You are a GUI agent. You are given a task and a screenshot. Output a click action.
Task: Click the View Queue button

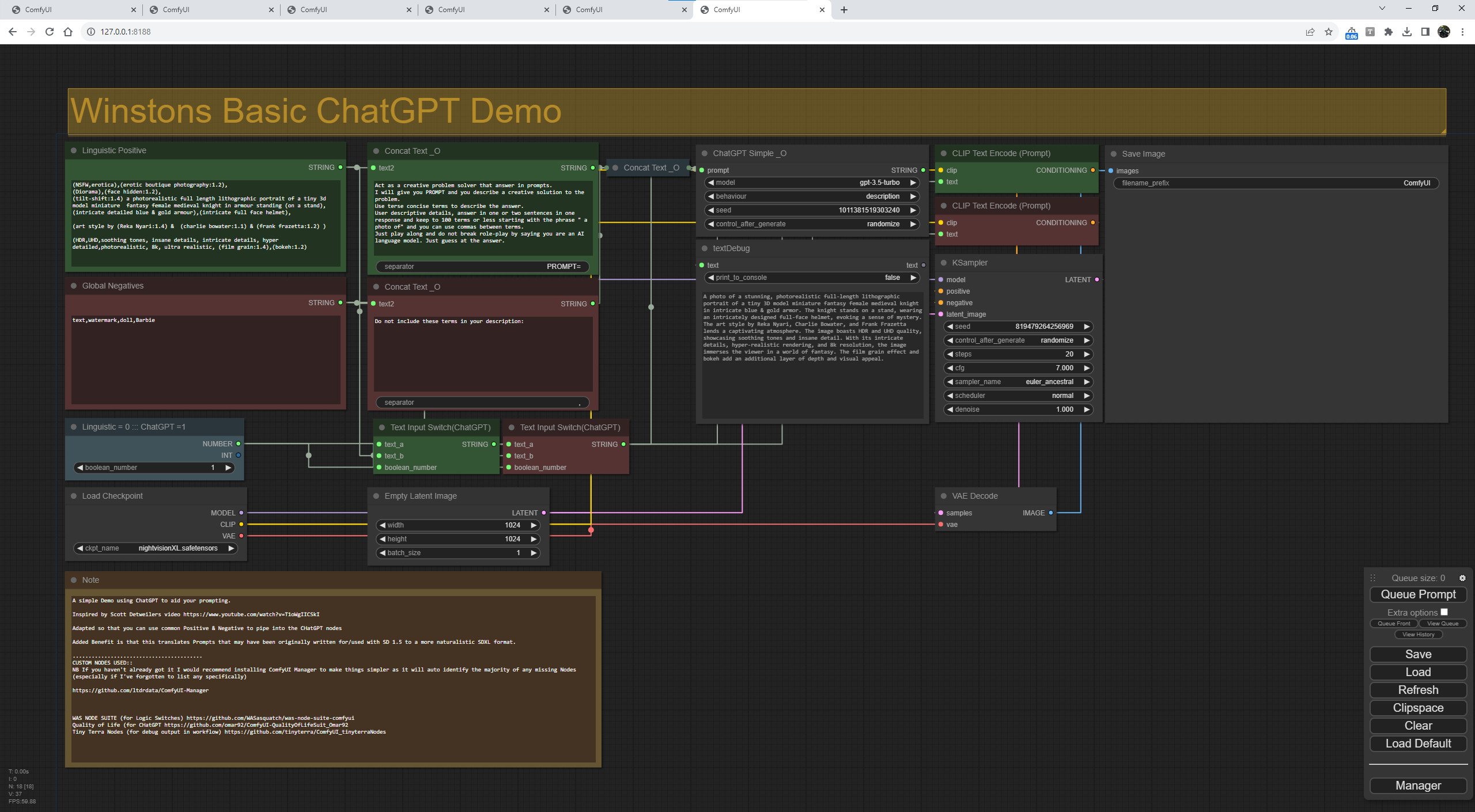click(1443, 624)
